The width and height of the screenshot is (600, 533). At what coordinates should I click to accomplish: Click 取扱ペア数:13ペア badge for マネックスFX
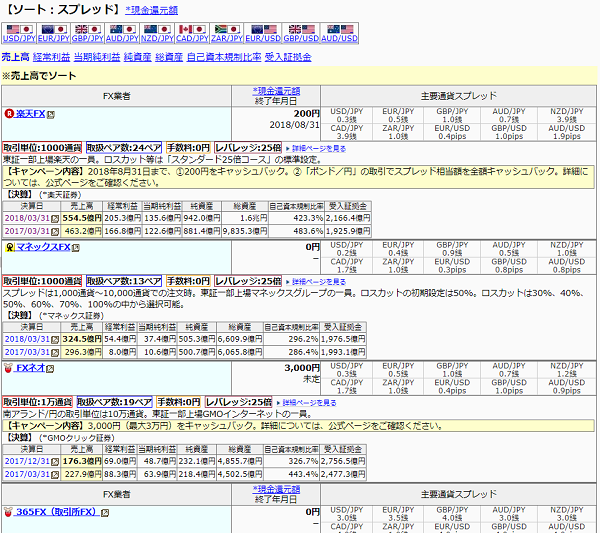[124, 281]
